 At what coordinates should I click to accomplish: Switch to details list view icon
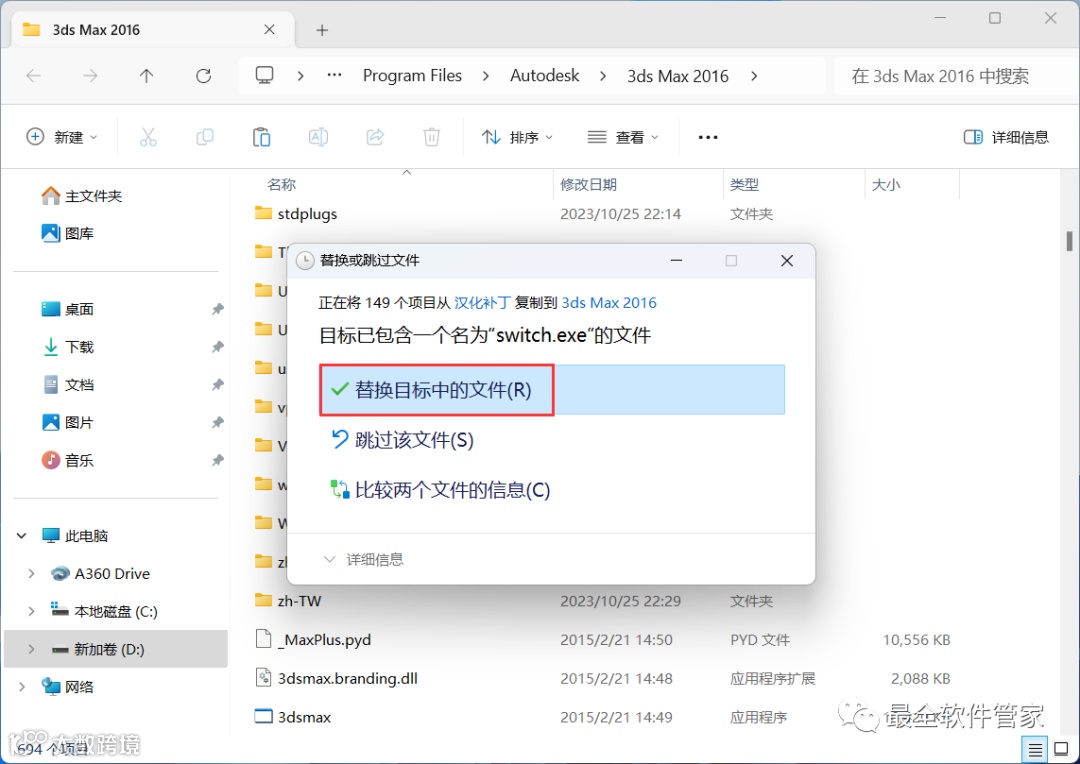point(1035,749)
